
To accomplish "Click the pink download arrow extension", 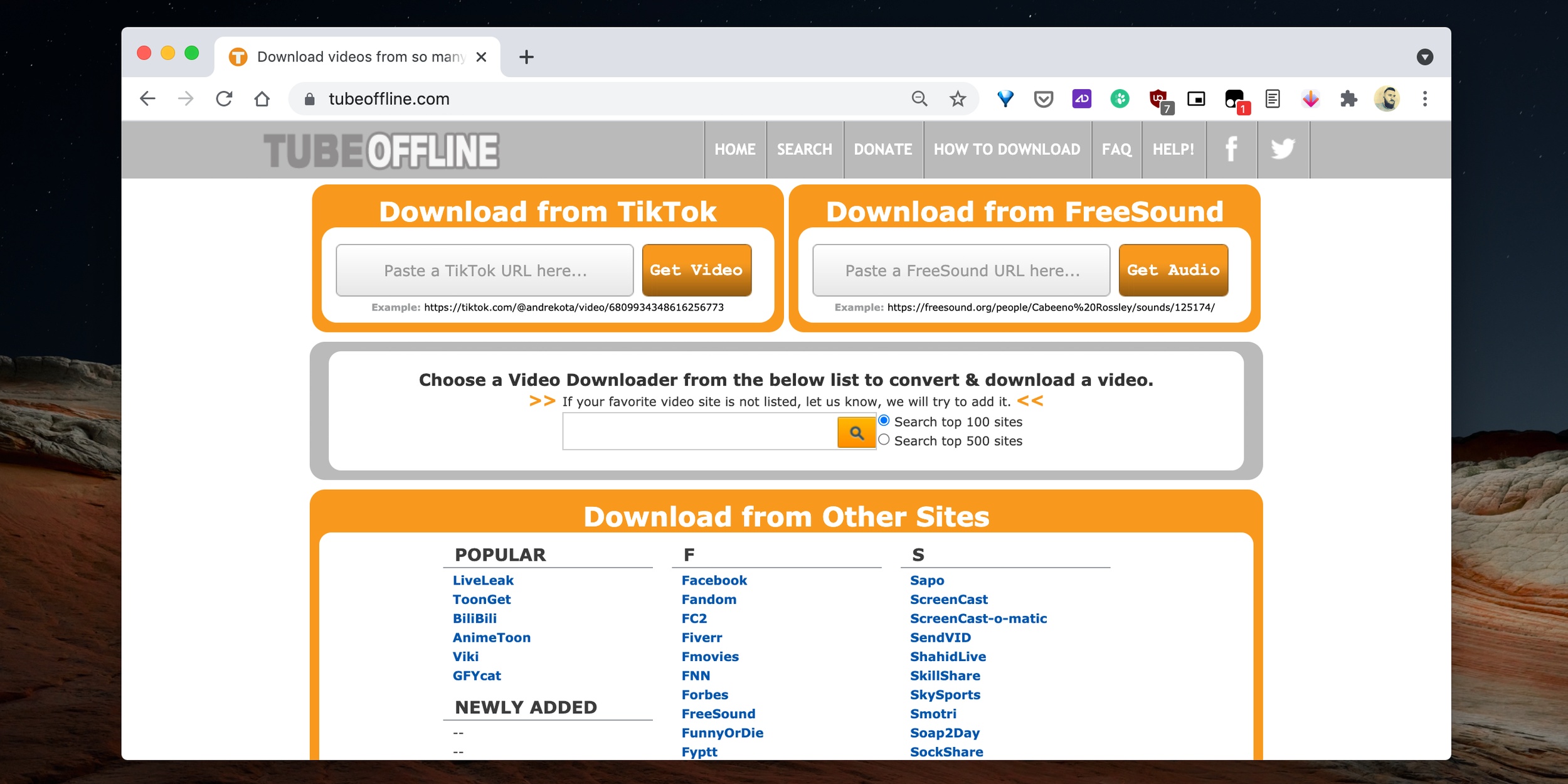I will pyautogui.click(x=1310, y=98).
